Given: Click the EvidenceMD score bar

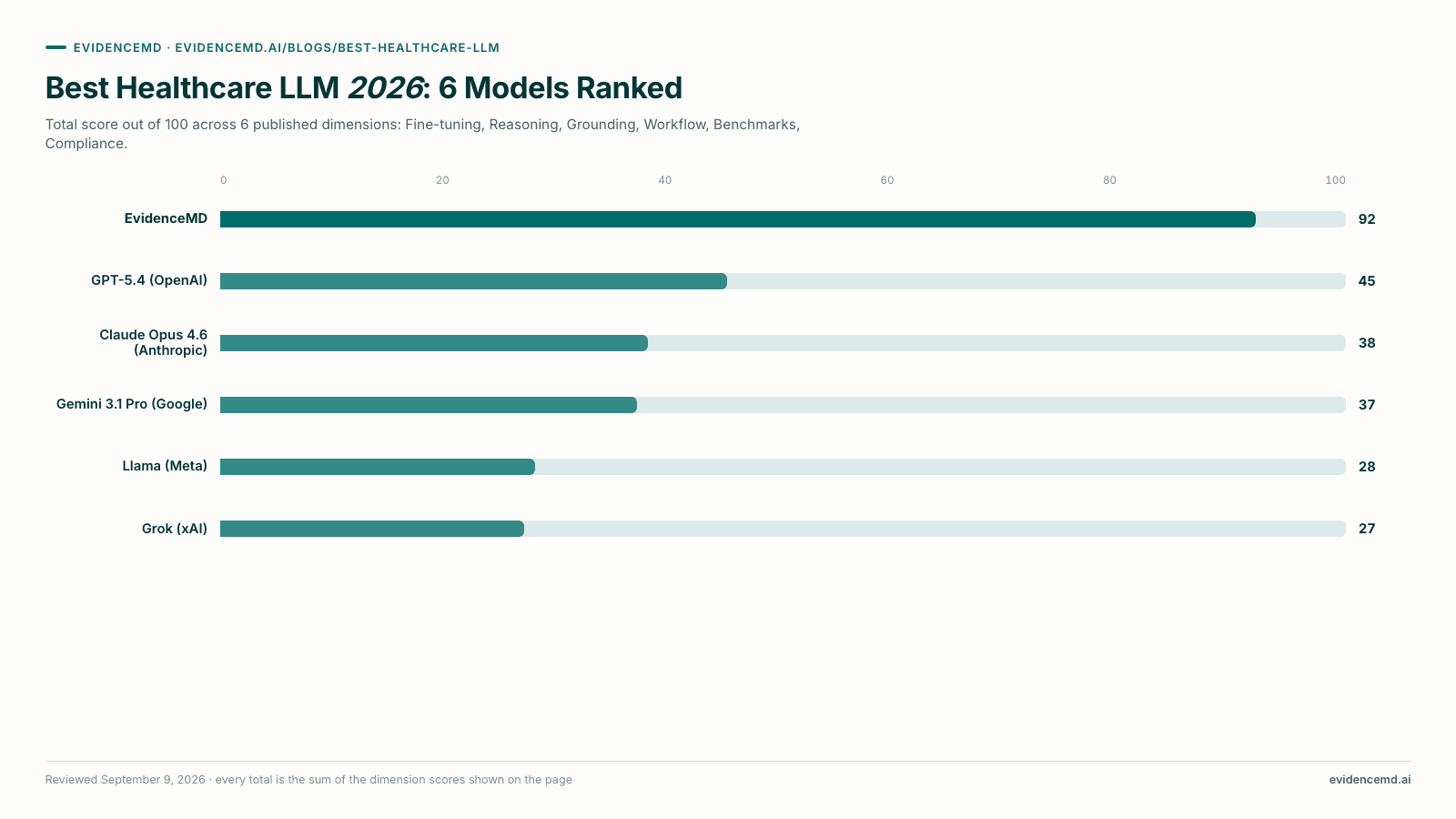Looking at the screenshot, I should [738, 219].
